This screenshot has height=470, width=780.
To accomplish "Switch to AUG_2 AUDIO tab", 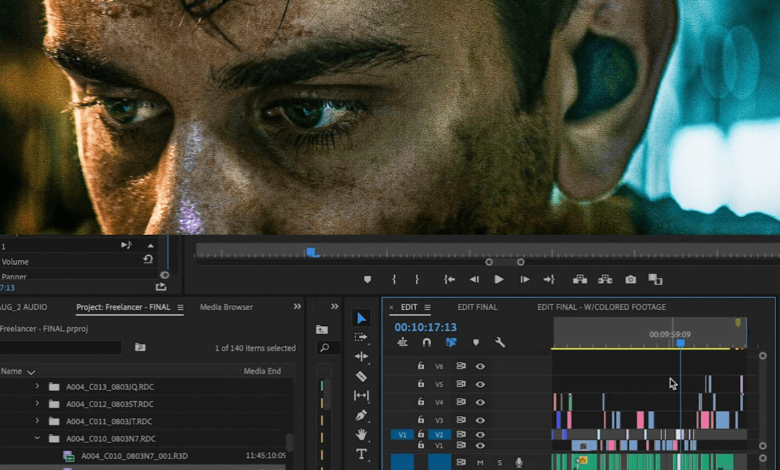I will [x=24, y=307].
